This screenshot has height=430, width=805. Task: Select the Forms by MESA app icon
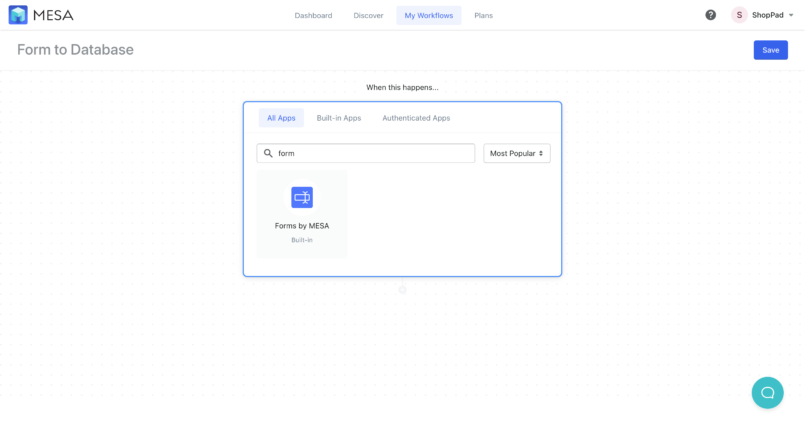[302, 198]
